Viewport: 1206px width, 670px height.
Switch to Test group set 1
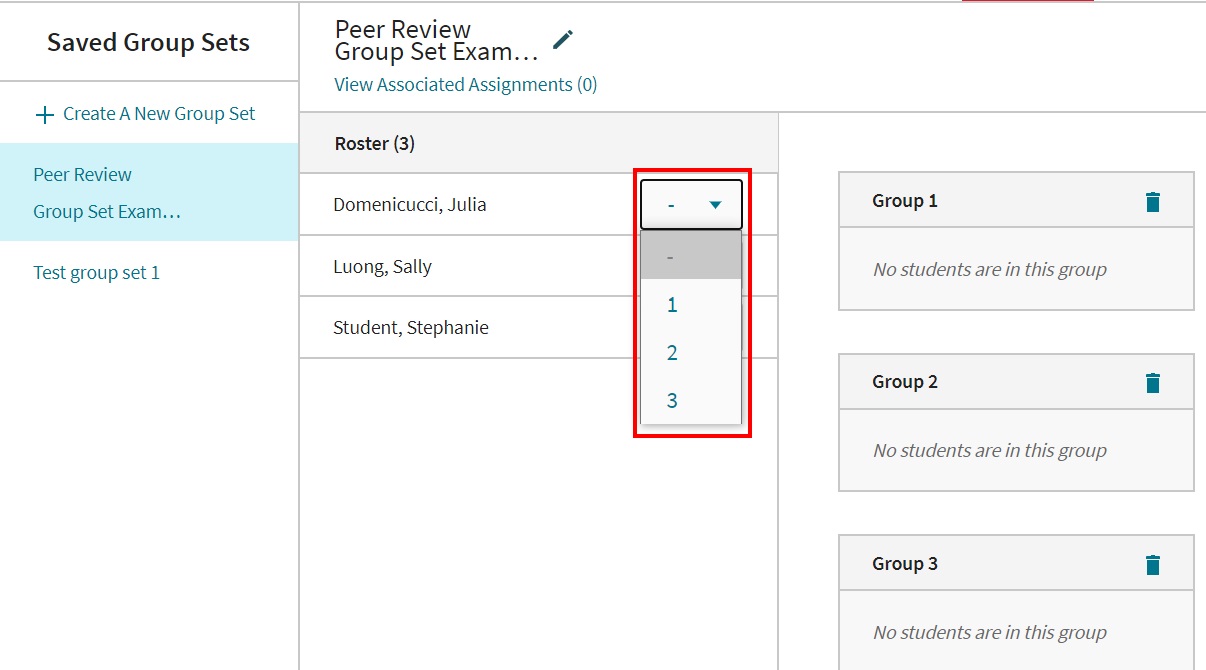[96, 271]
